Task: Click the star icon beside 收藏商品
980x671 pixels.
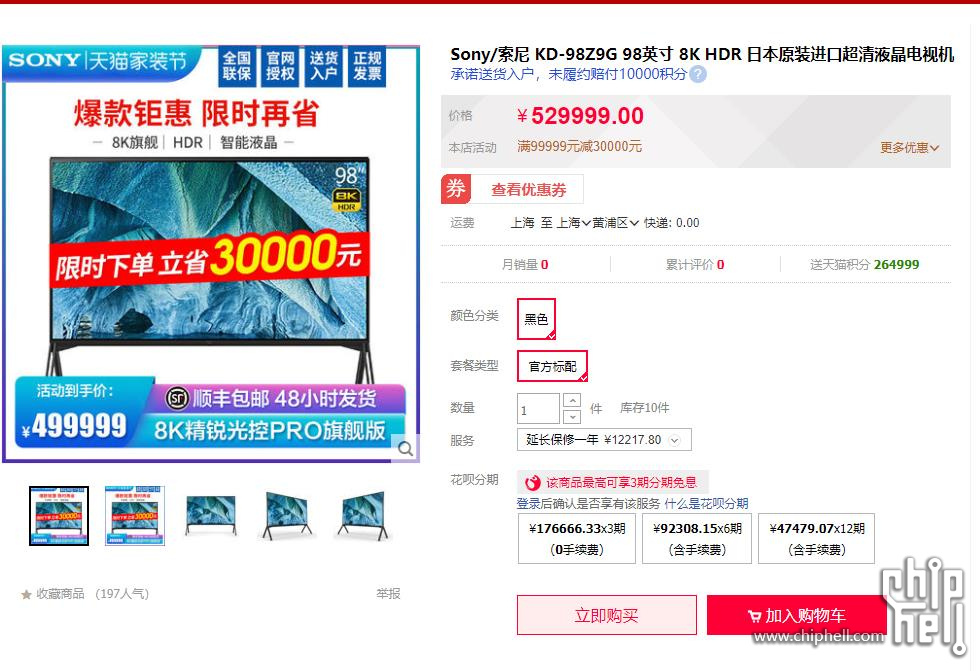Action: click(x=26, y=594)
